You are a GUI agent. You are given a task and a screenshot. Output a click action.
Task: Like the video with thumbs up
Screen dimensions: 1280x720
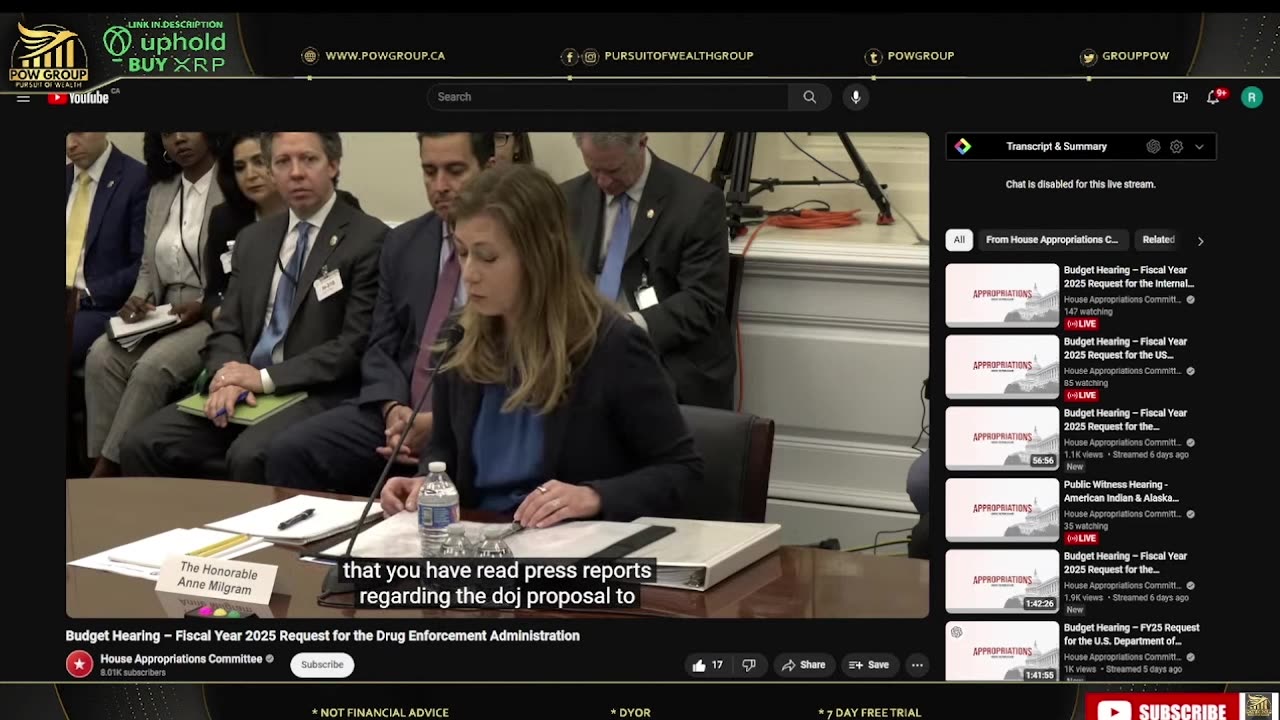point(707,665)
